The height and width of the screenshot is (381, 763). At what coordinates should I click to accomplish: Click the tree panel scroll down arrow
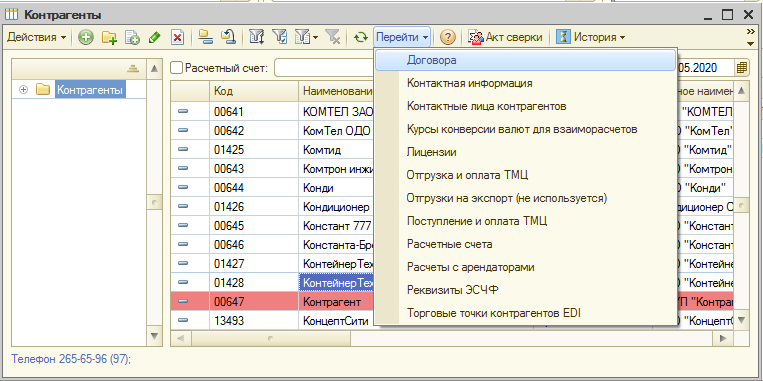click(x=154, y=337)
